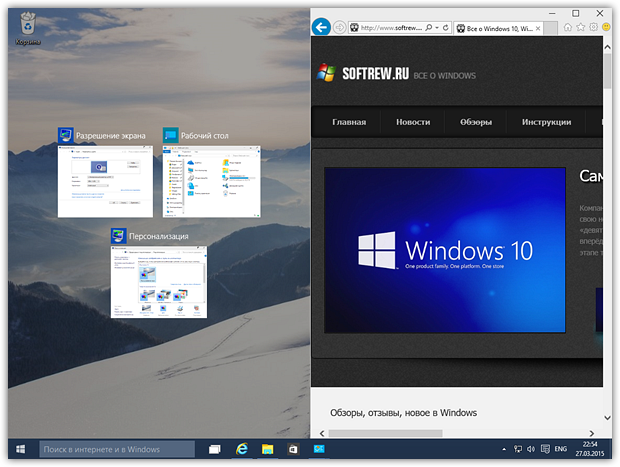Viewport: 620px width, 467px height.
Task: Click the smiley feedback icon
Action: click(606, 27)
